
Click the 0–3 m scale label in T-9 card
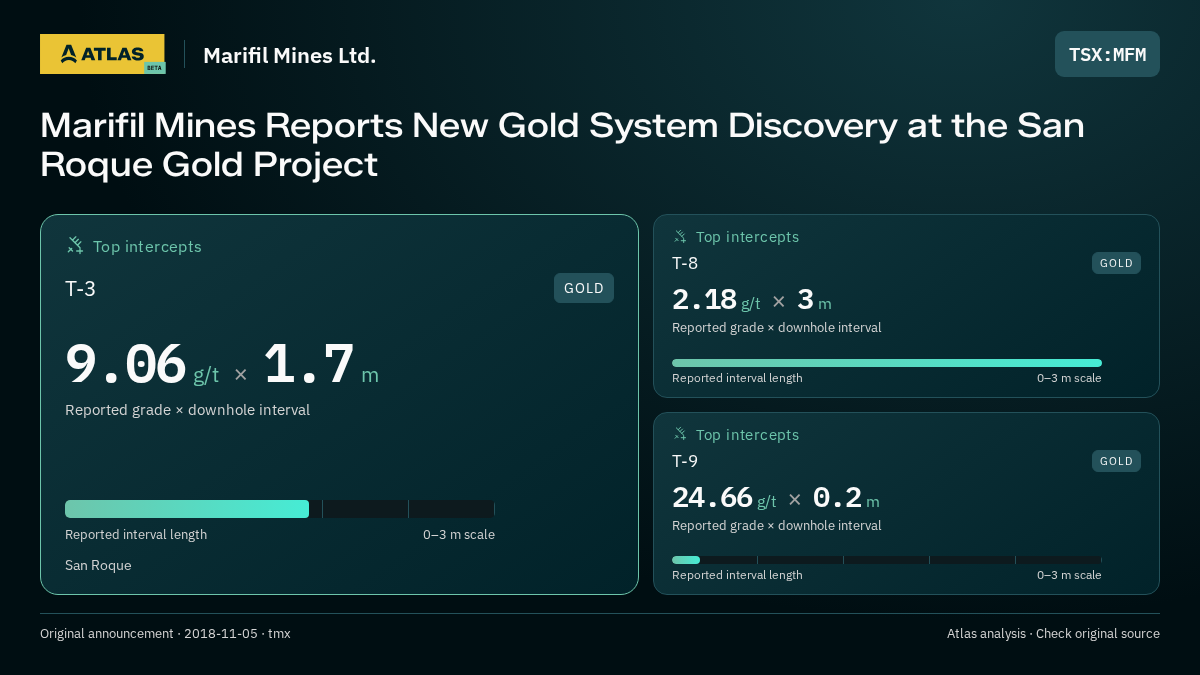(x=1069, y=575)
